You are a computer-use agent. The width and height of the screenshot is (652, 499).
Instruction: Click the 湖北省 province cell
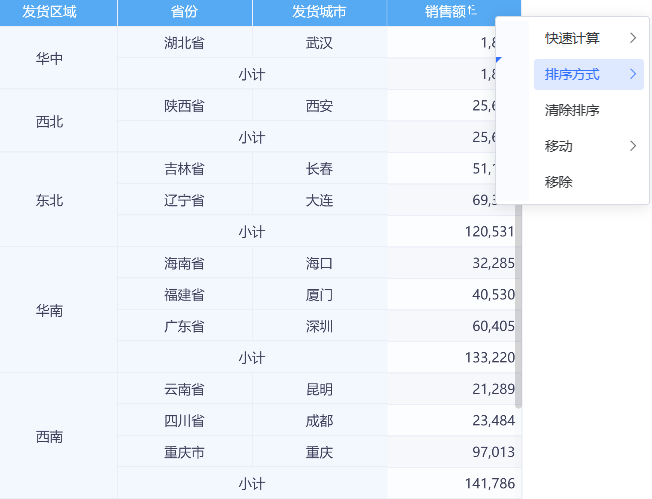(184, 42)
